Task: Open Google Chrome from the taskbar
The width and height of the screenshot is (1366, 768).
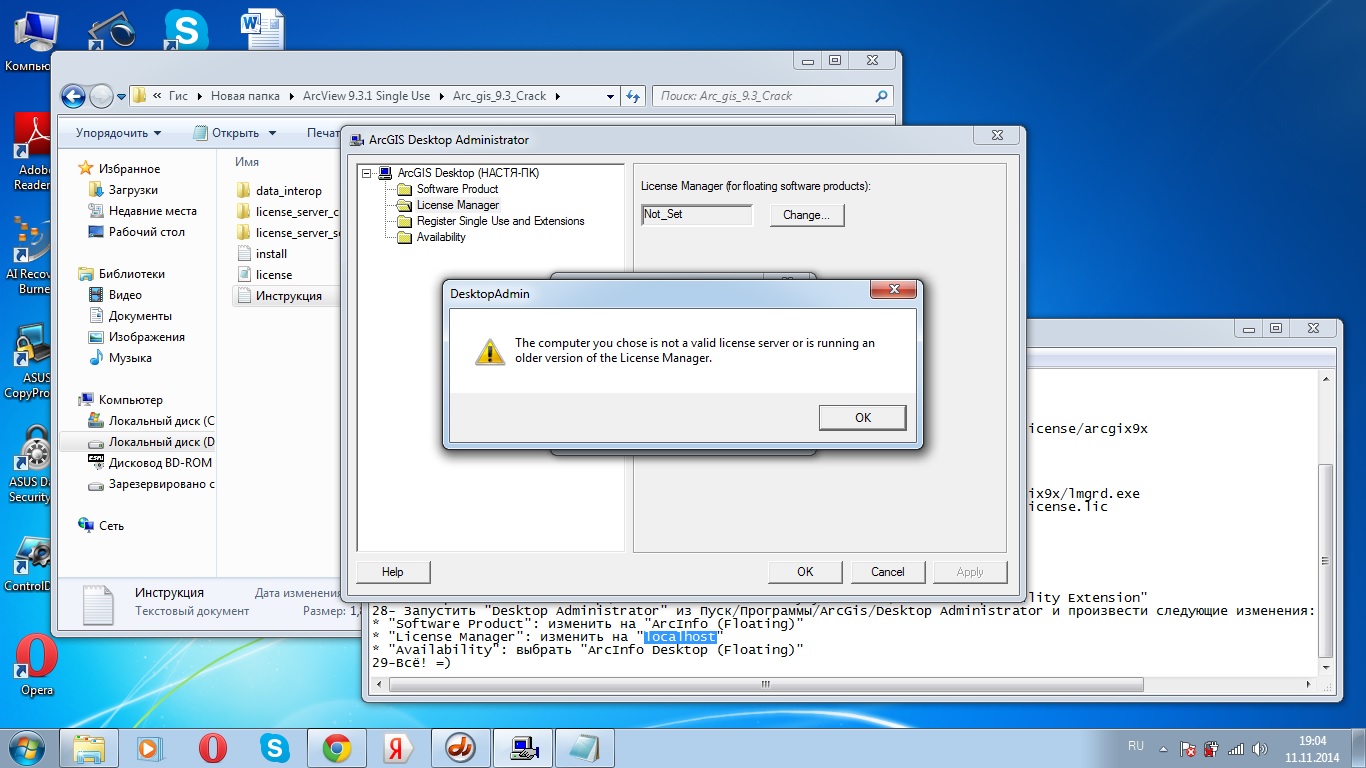Action: pos(336,748)
